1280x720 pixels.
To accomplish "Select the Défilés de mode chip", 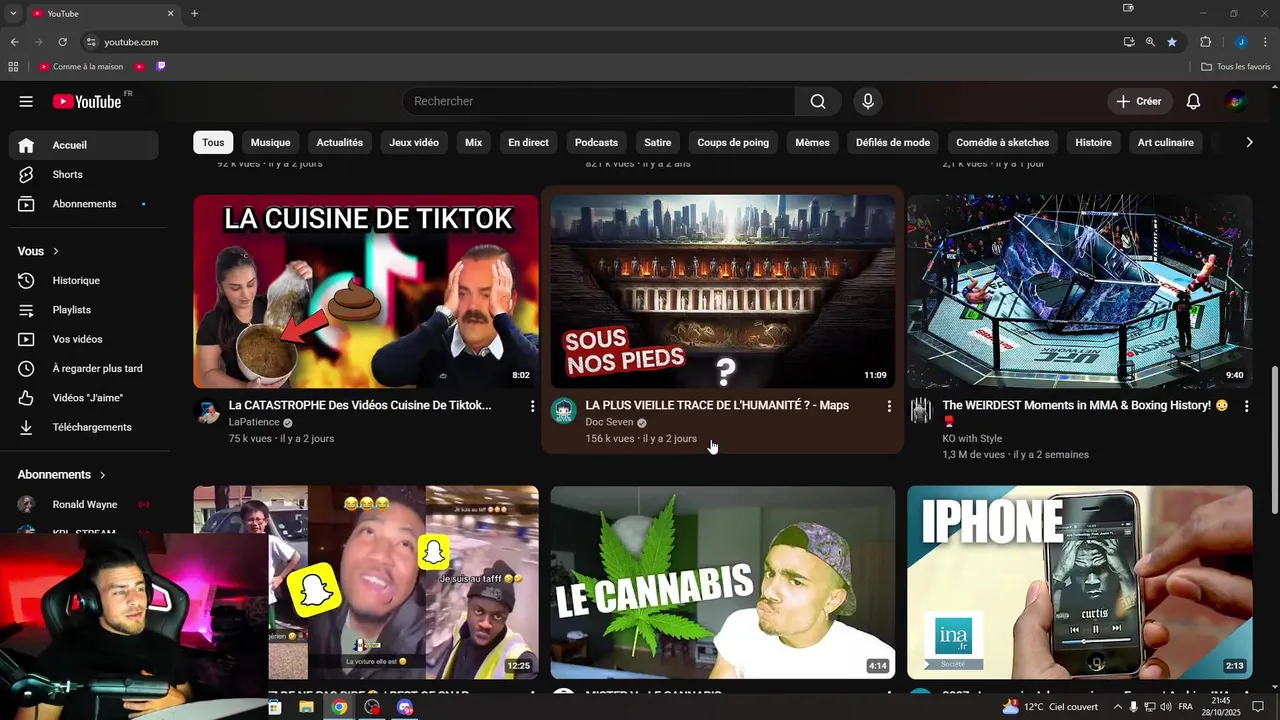I will [x=893, y=142].
